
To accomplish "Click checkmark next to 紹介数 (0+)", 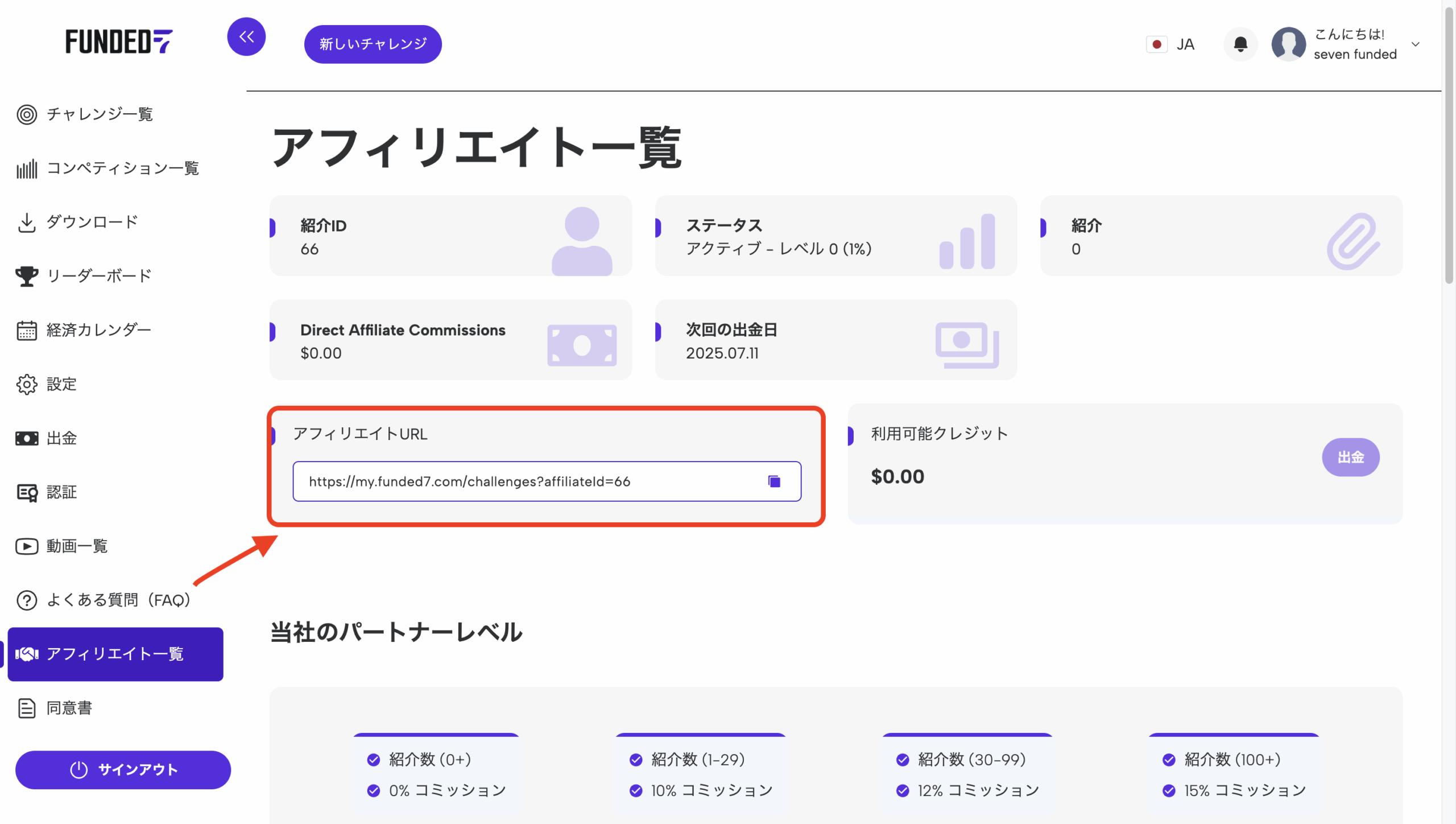I will (374, 760).
